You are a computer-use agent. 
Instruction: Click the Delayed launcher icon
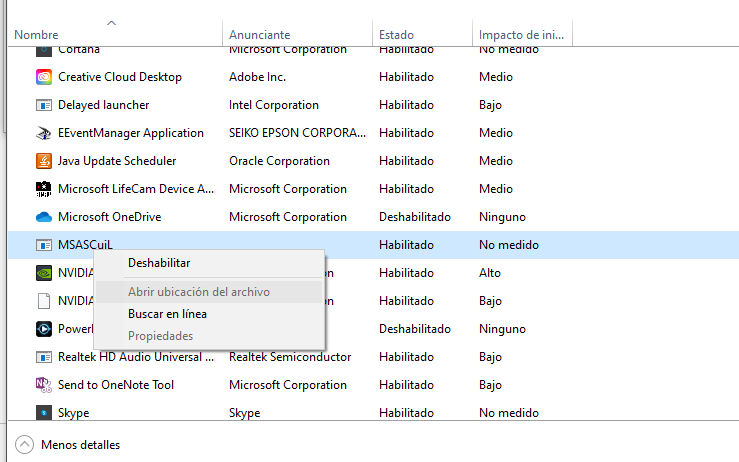(x=43, y=105)
